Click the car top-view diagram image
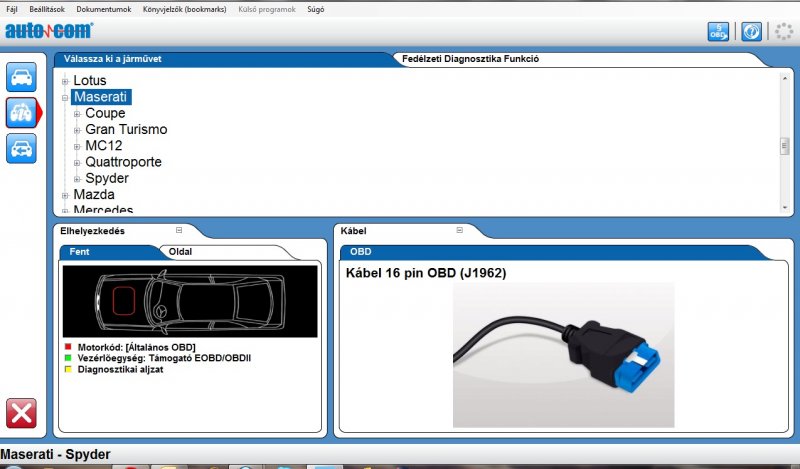This screenshot has width=800, height=469. pos(190,301)
